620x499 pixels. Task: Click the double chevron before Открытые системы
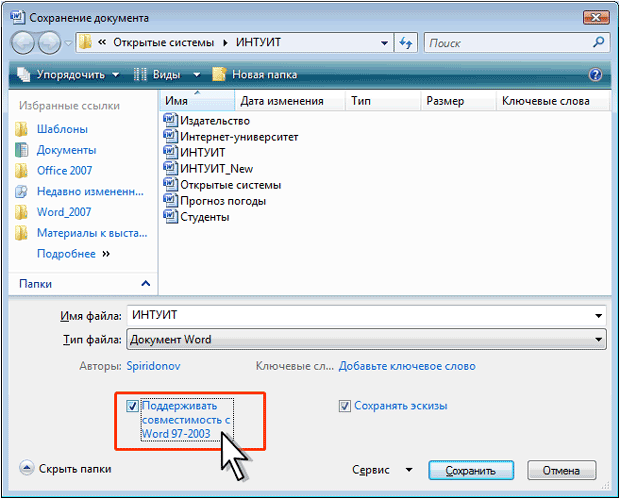point(102,42)
